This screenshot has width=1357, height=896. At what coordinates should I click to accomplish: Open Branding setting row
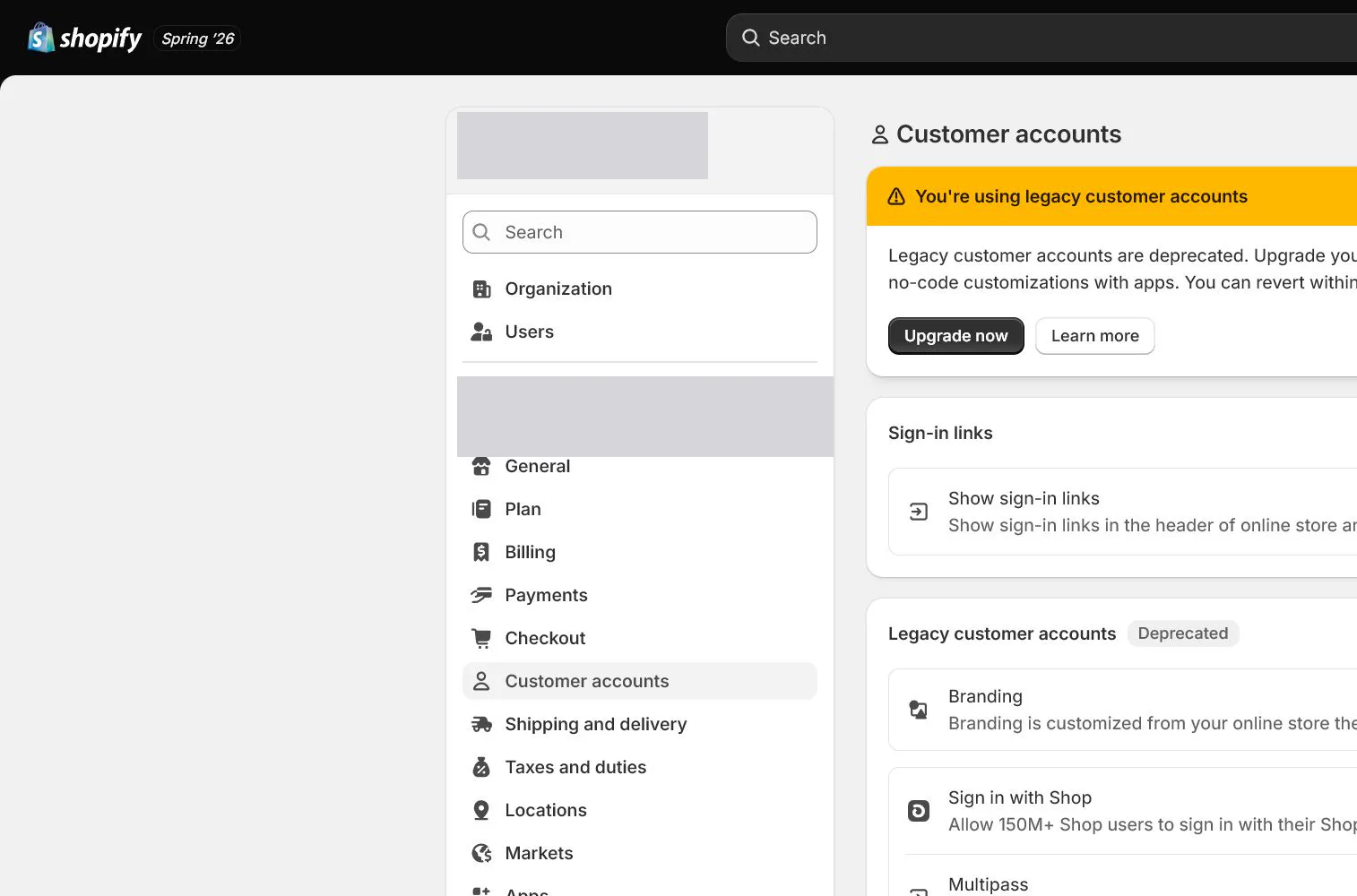pos(1122,710)
